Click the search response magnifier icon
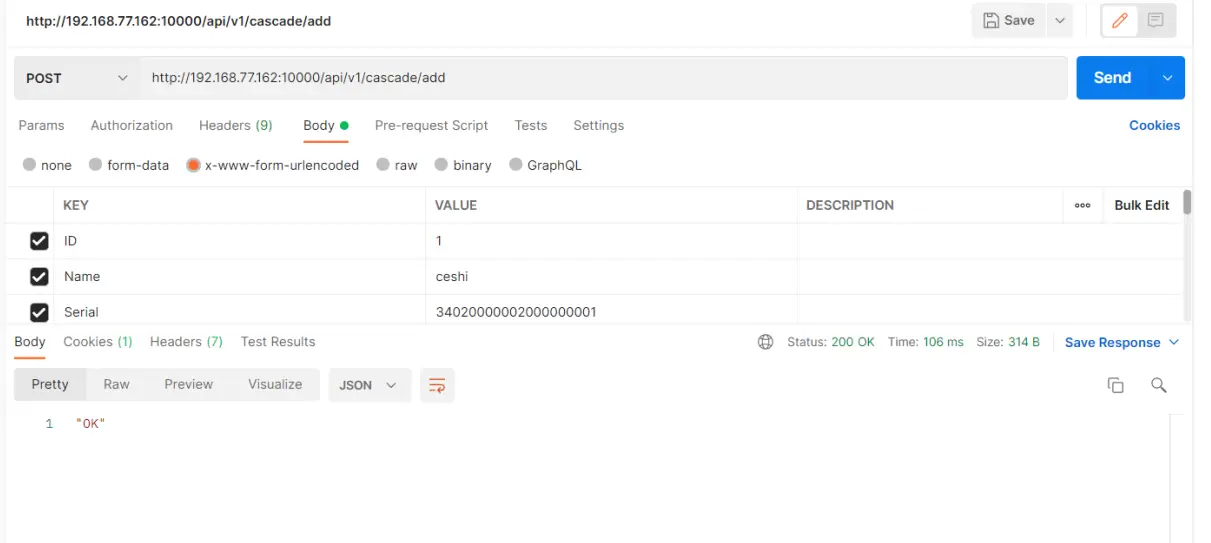This screenshot has height=543, width=1211. click(1159, 385)
